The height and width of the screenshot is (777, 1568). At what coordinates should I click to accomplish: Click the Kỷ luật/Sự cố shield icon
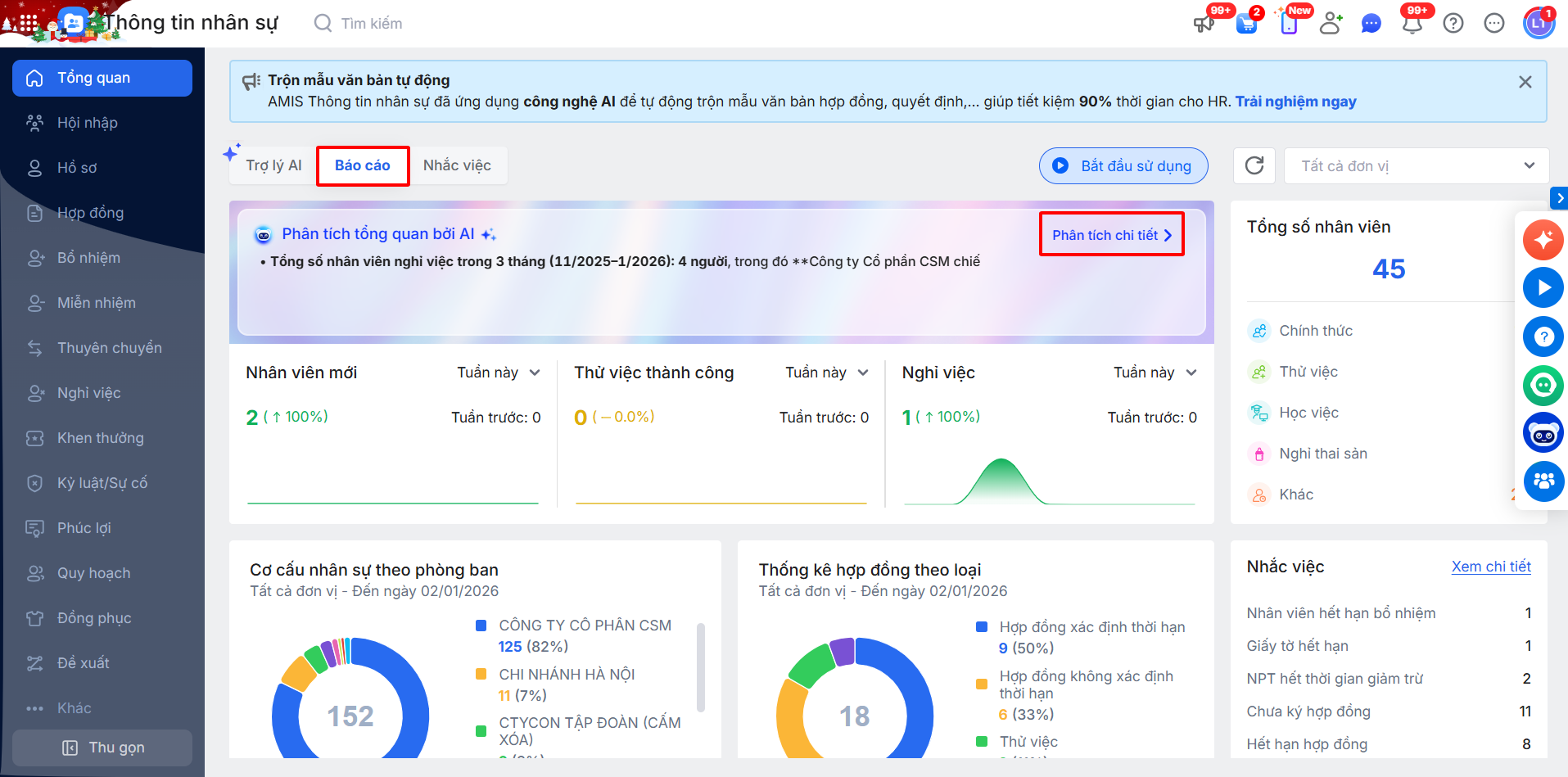tap(35, 483)
